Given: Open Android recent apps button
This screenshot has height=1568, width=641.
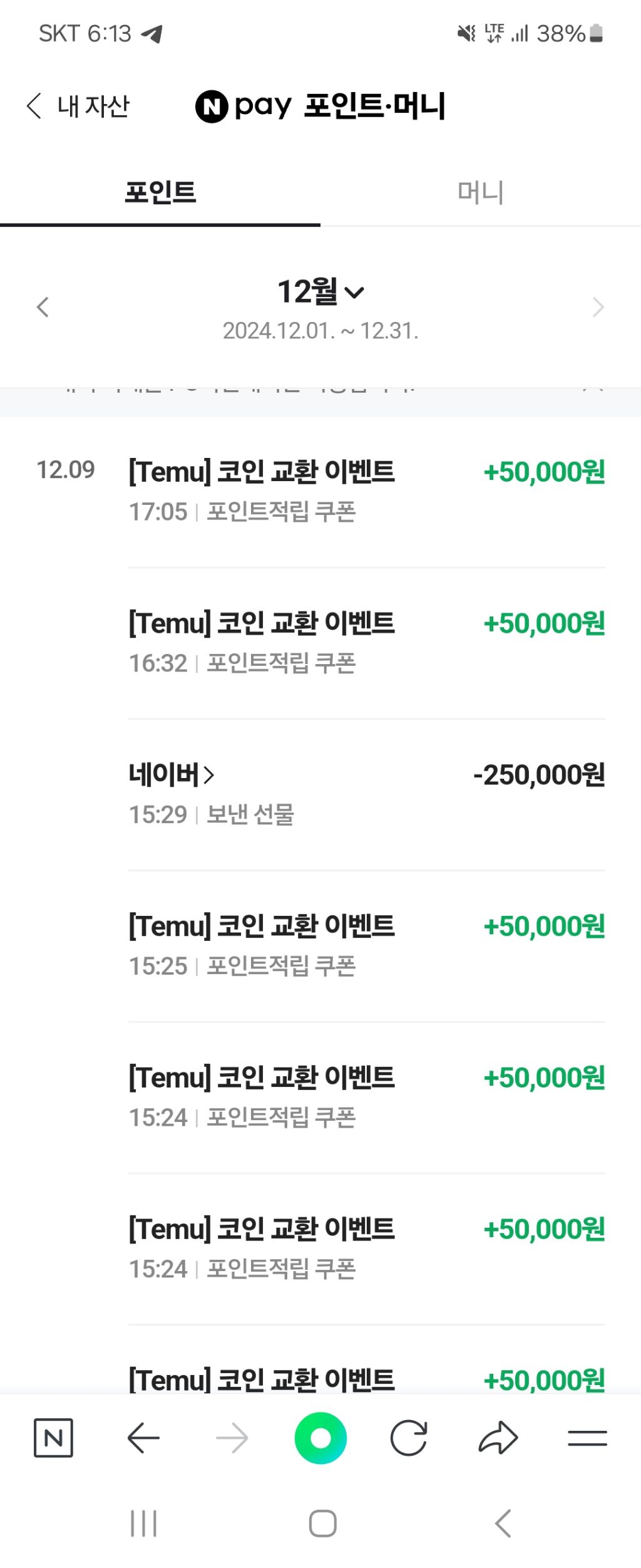Looking at the screenshot, I should pyautogui.click(x=143, y=1524).
